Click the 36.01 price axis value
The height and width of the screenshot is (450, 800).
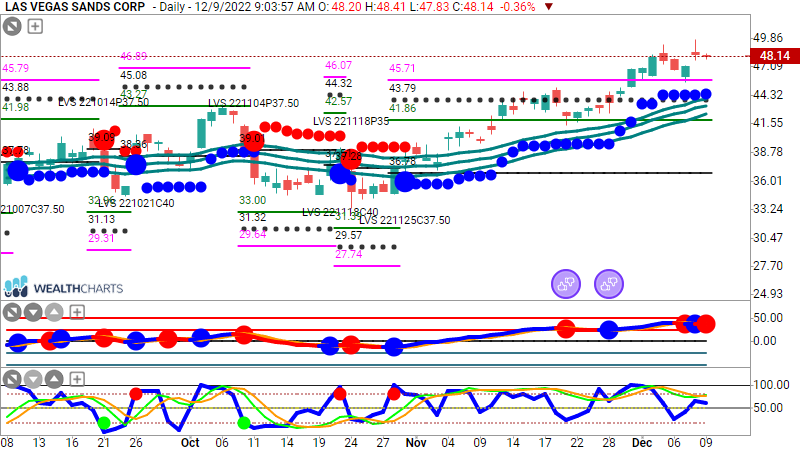pos(768,181)
